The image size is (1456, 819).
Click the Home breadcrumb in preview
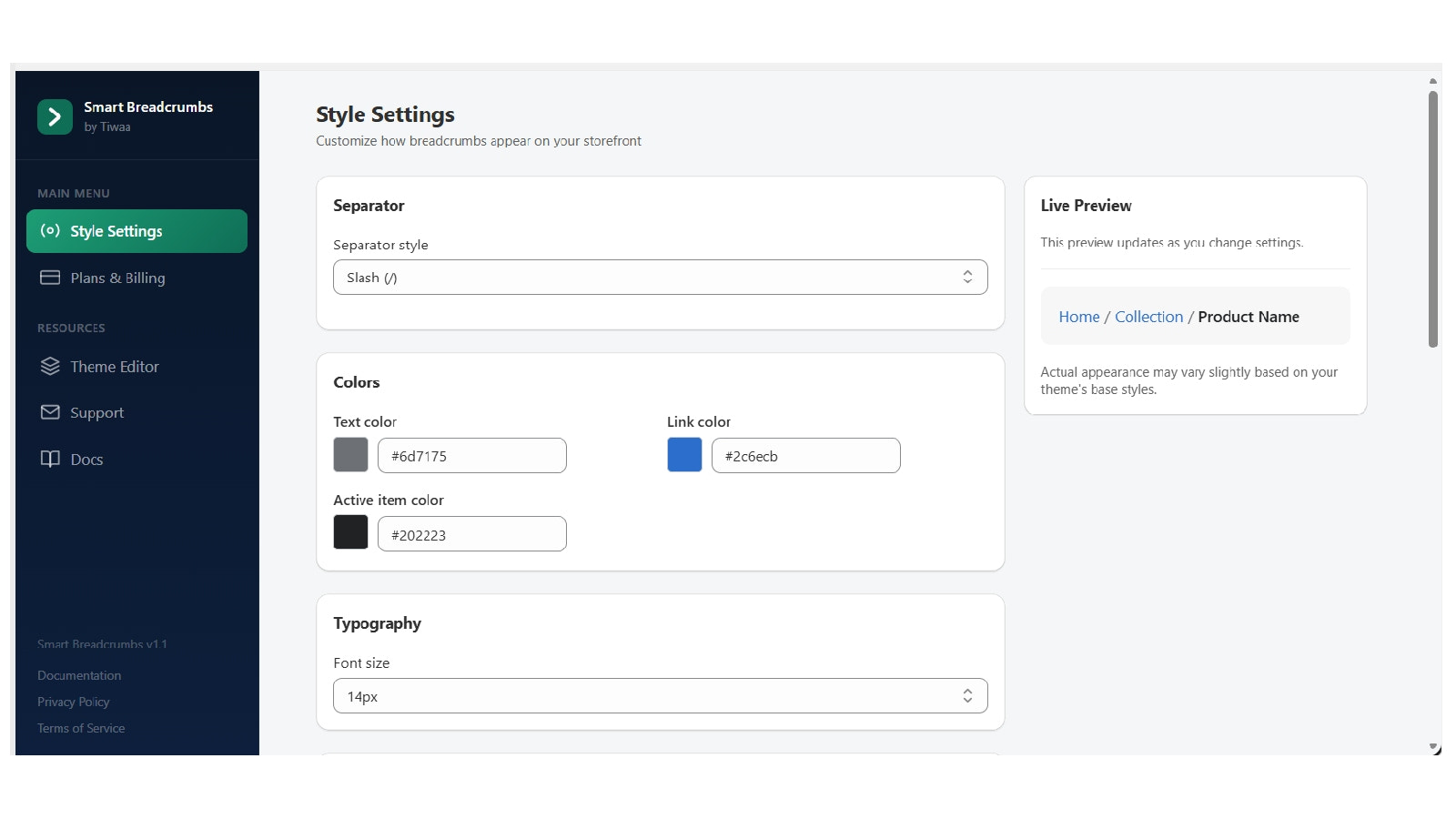tap(1079, 317)
